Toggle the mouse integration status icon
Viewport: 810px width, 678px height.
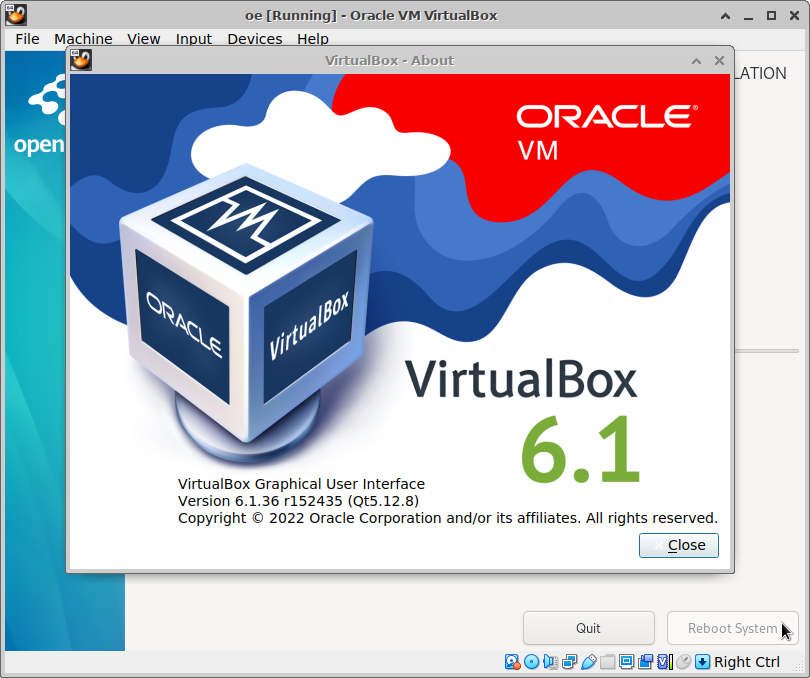684,662
